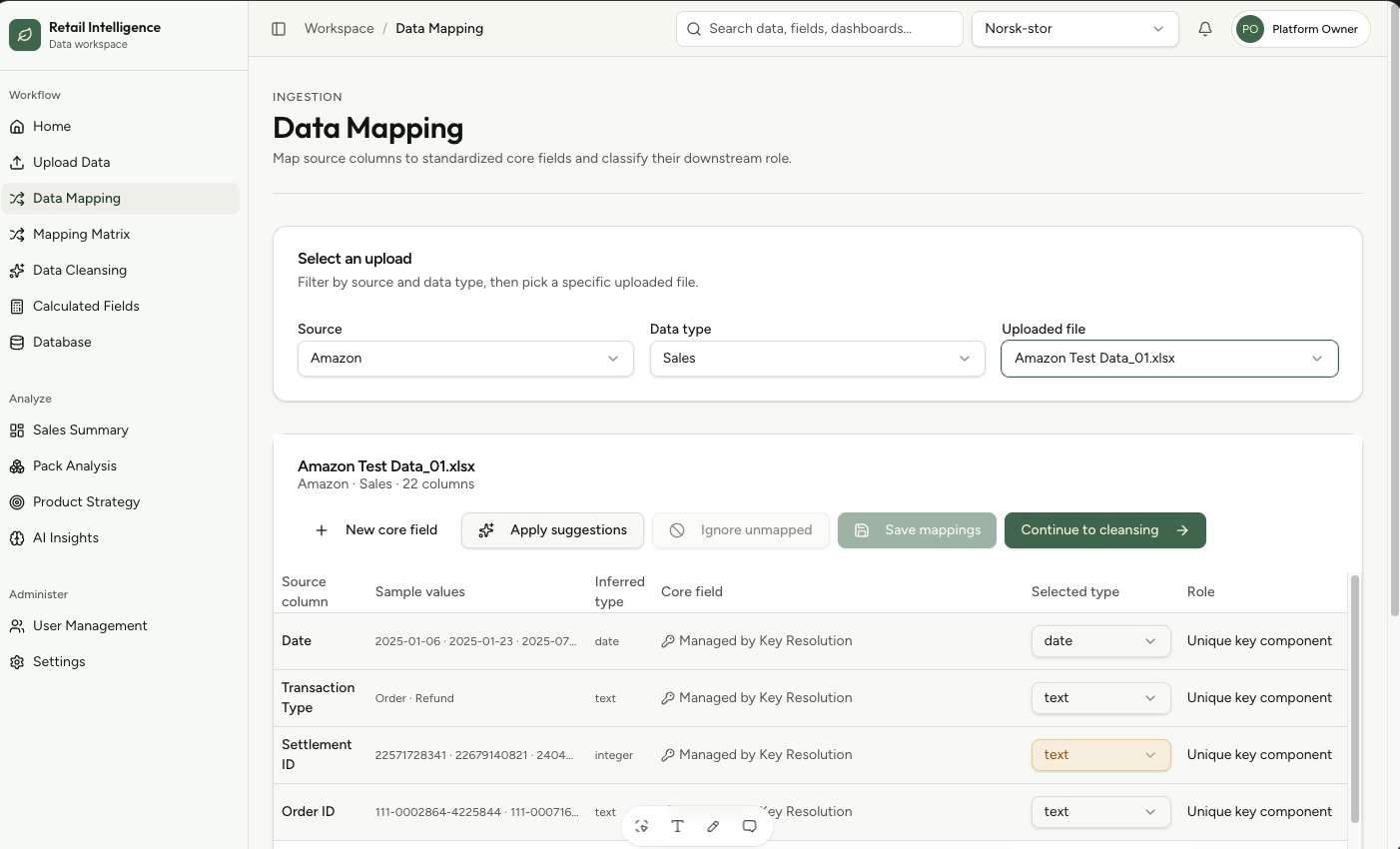Open the Norsk-stor workspace dropdown
1400x849 pixels.
(x=1074, y=29)
